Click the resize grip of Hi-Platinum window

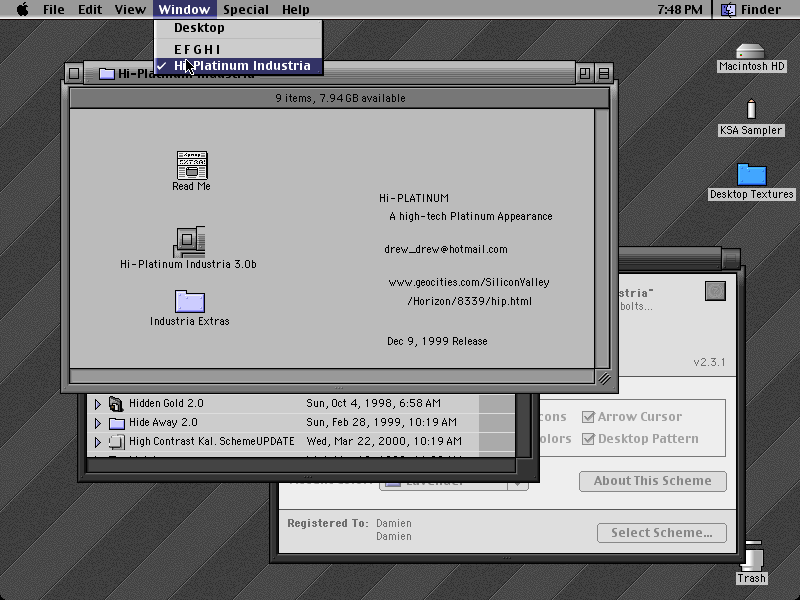pos(604,378)
